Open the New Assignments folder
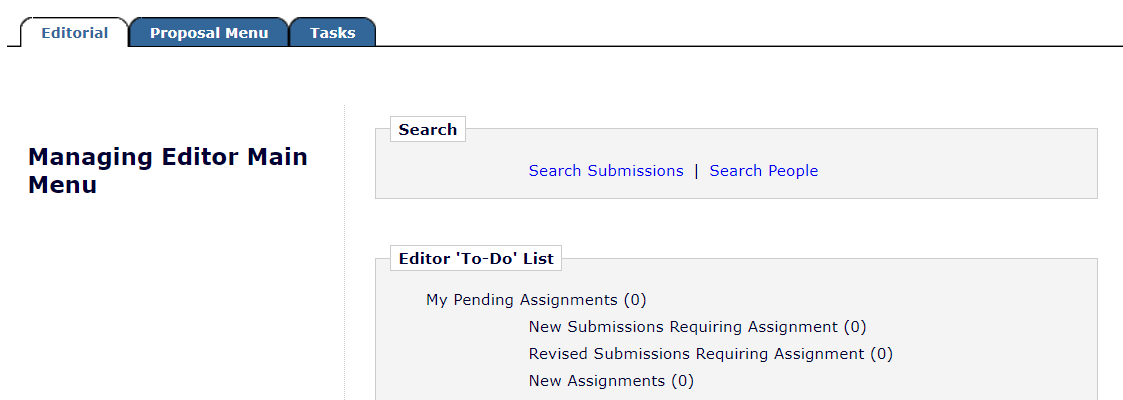1123x400 pixels. point(597,381)
